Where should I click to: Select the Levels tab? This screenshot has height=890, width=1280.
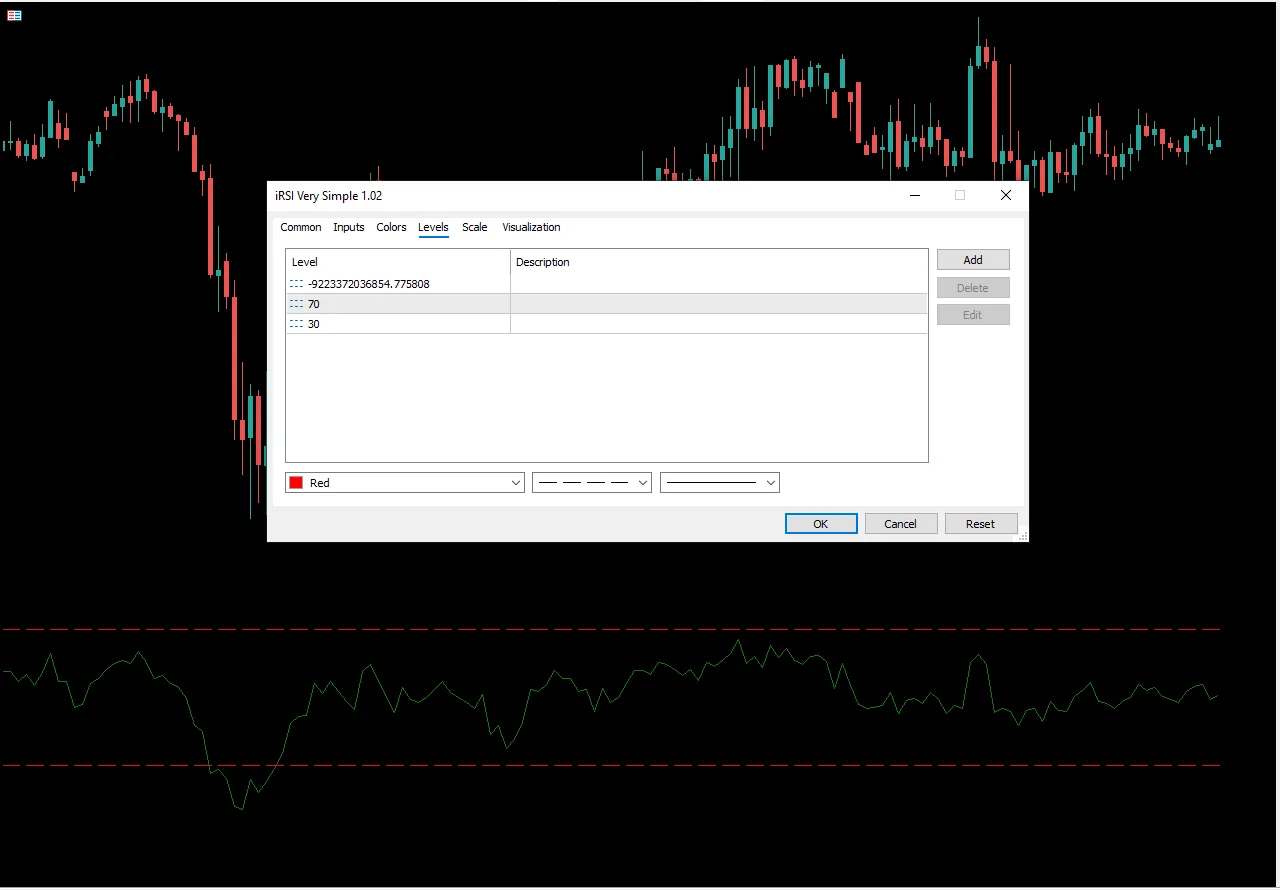point(433,227)
